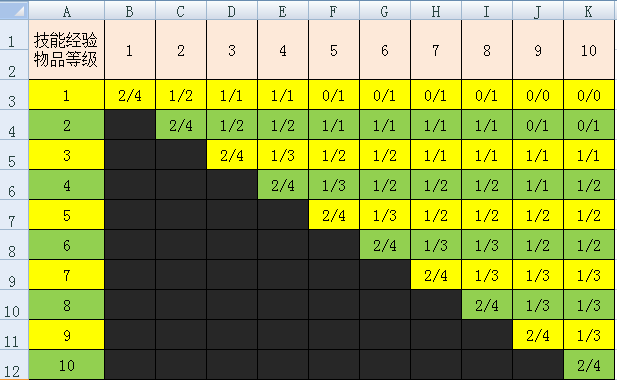The width and height of the screenshot is (617, 380).
Task: Select cell J6 containing 1/1
Action: click(538, 185)
